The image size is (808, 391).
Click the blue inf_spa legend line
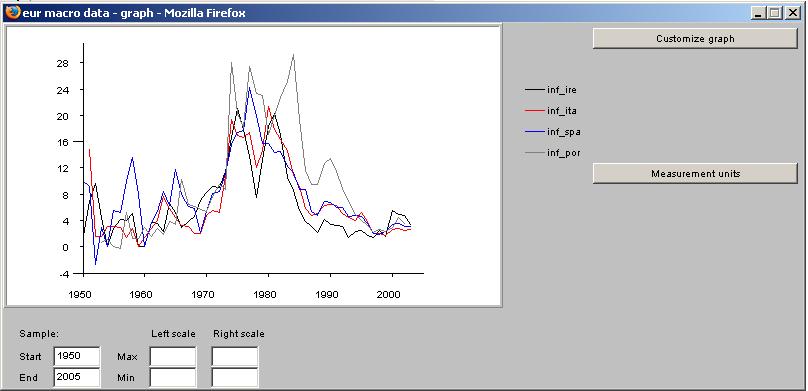(x=535, y=132)
